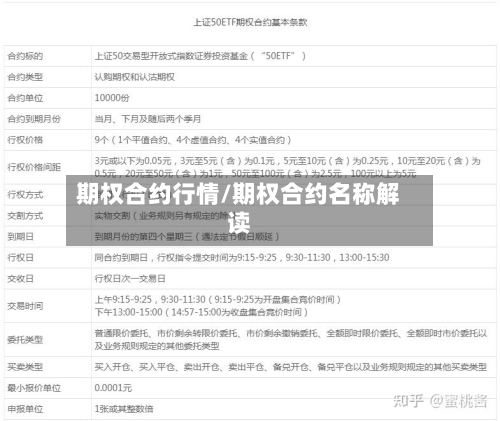Image resolution: width=500 pixels, height=421 pixels.
Task: Click the value "0.0001元"
Action: coord(113,388)
